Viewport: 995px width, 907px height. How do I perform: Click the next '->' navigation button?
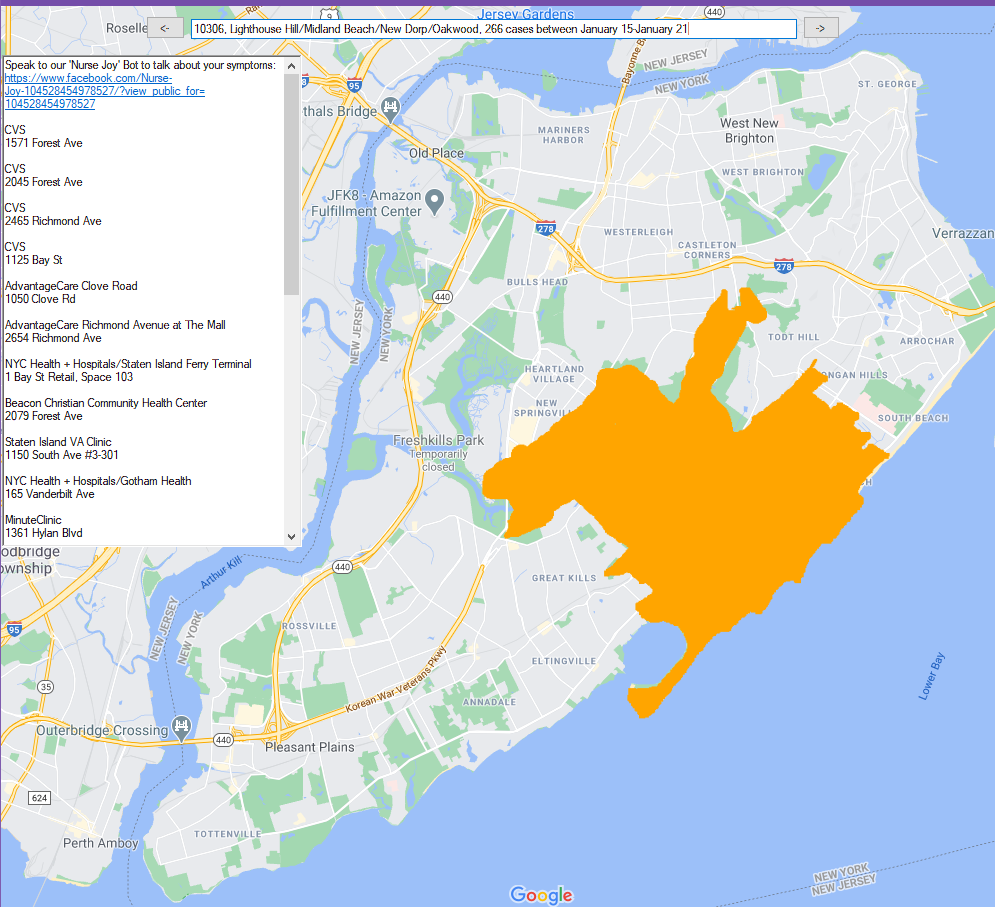(820, 28)
